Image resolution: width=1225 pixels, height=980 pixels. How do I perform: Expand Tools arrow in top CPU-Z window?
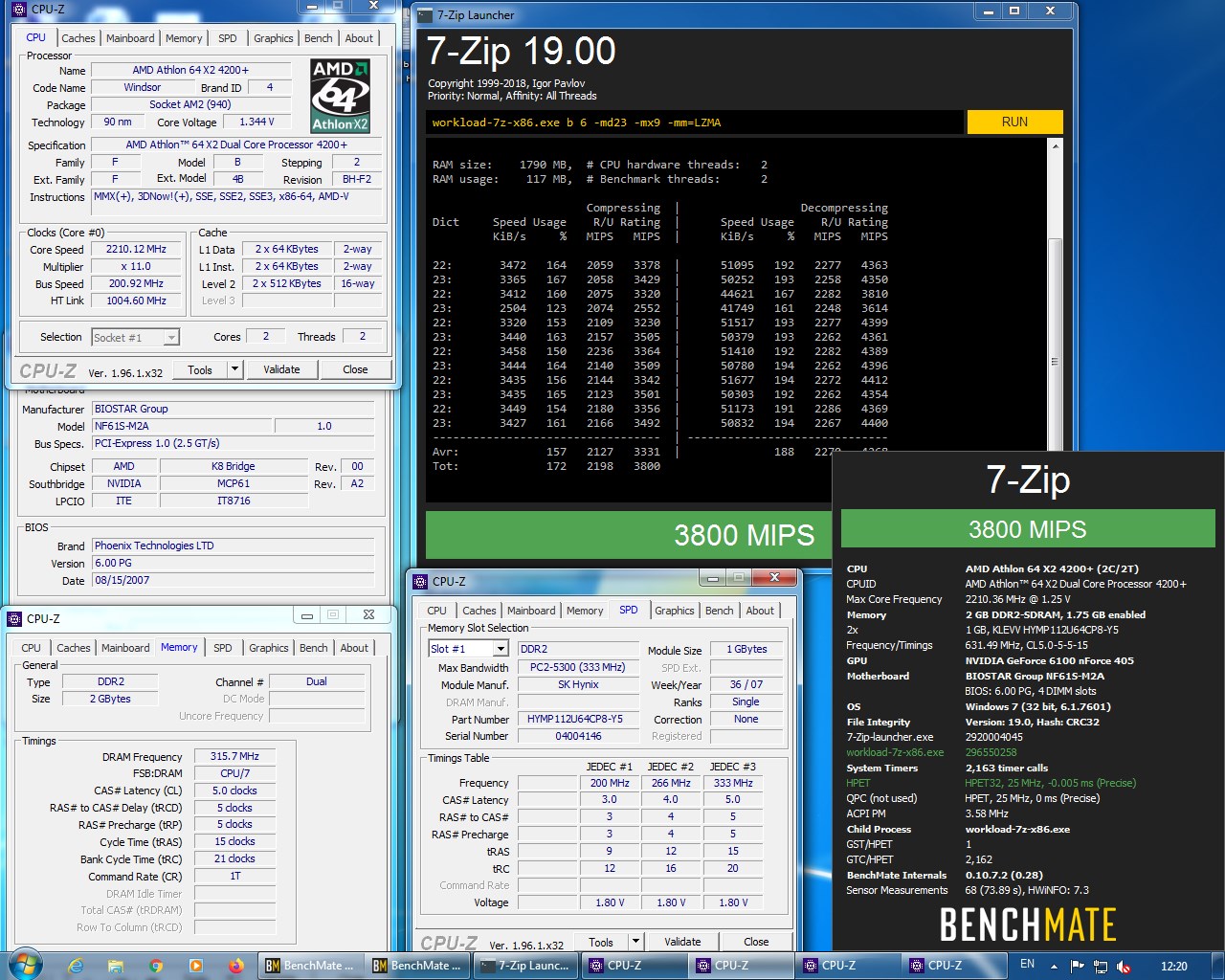point(234,369)
